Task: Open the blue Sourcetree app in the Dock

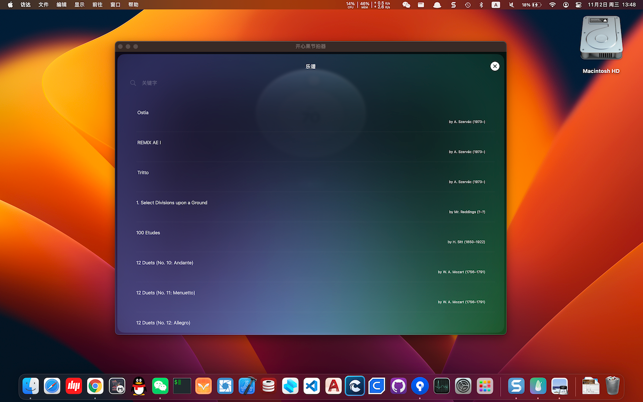Action: point(420,386)
